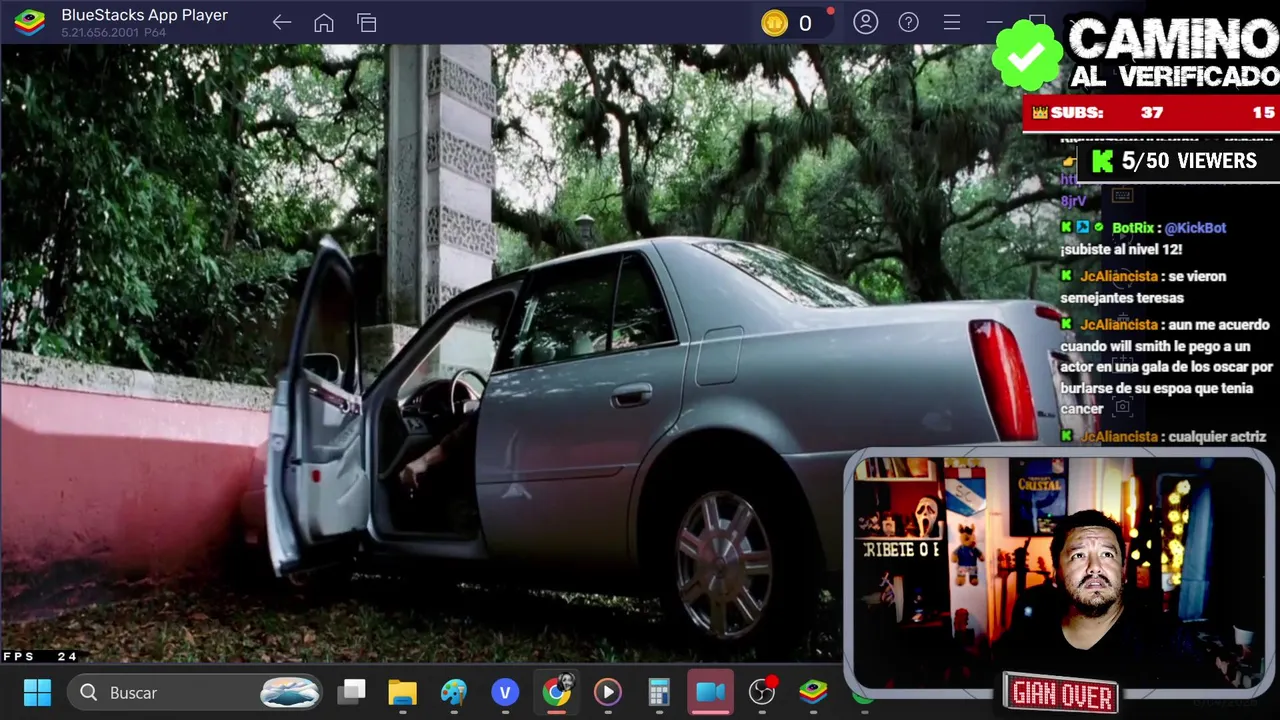Screen dimensions: 1280x720
Task: Click the Buscar search box in taskbar
Action: point(196,692)
